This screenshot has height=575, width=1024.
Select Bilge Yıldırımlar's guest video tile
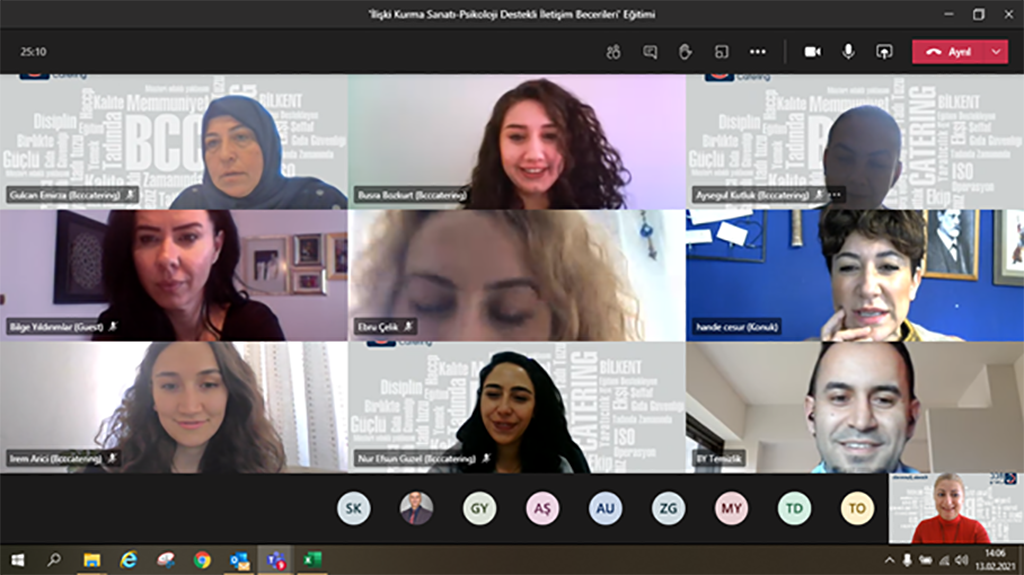pos(174,275)
